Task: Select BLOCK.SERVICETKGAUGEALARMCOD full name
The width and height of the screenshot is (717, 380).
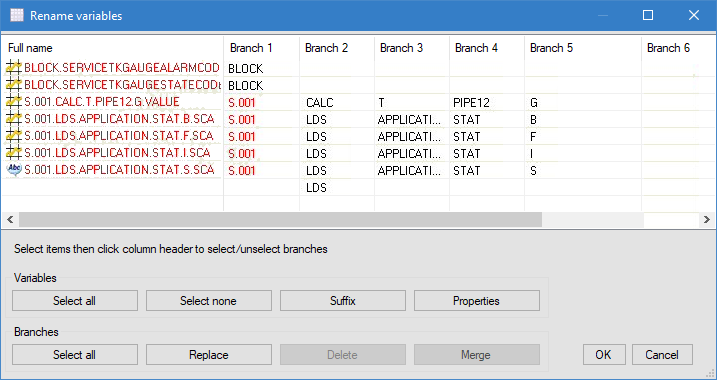Action: click(121, 68)
